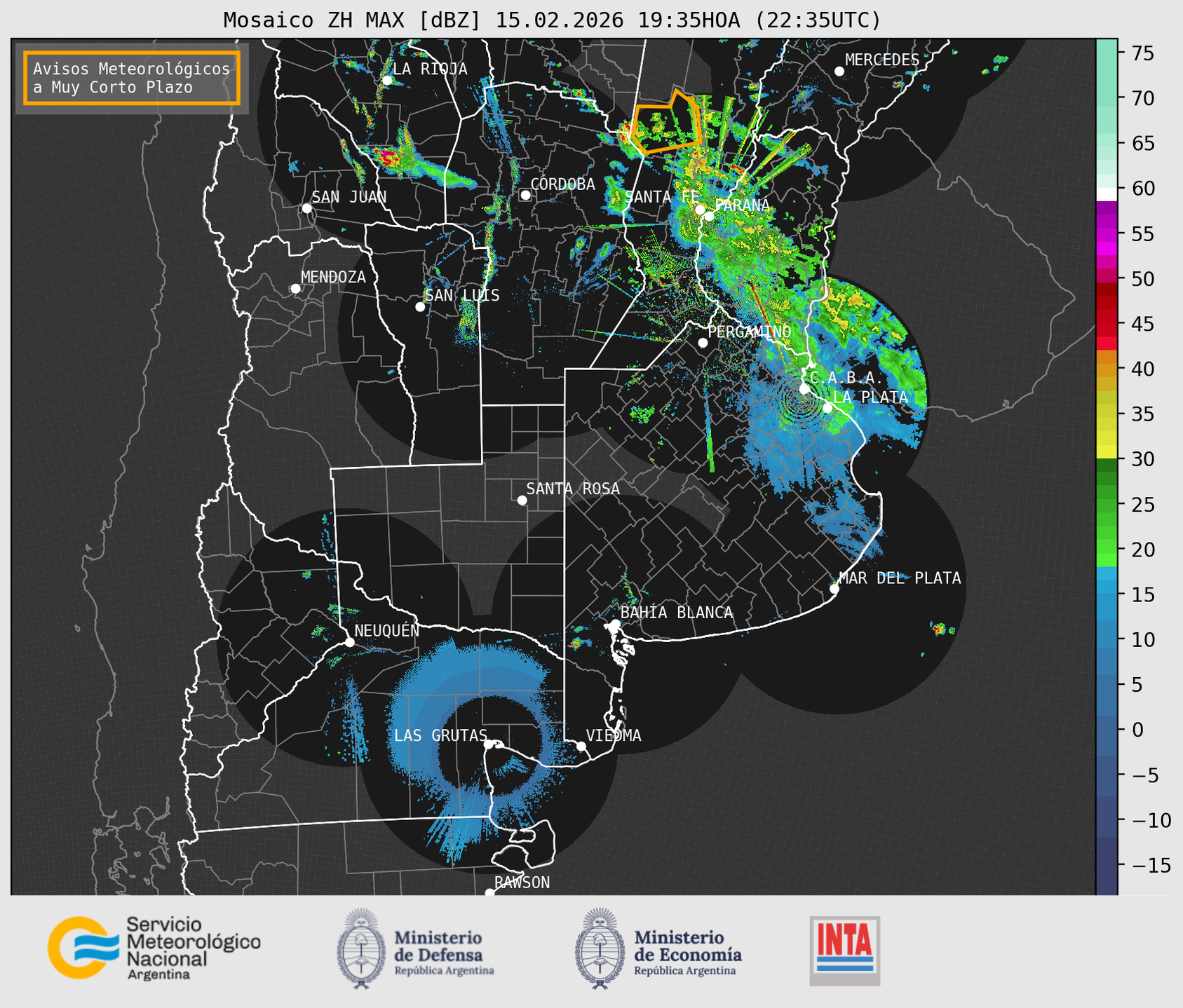Click the magenta 55 dBZ color band
Image resolution: width=1183 pixels, height=1008 pixels.
pyautogui.click(x=1107, y=234)
